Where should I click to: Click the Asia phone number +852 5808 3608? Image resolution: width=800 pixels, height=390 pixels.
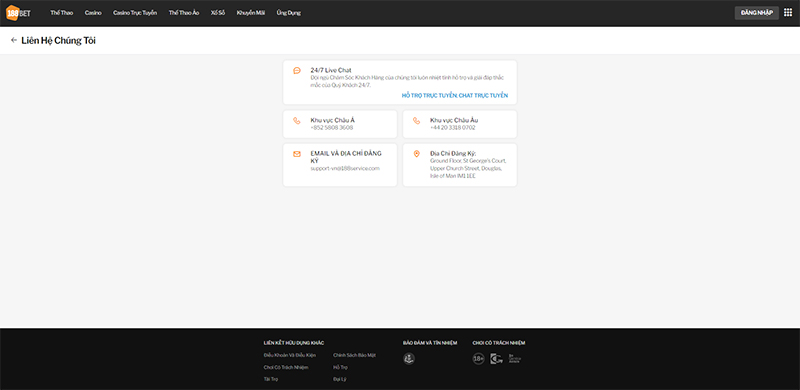(x=332, y=128)
